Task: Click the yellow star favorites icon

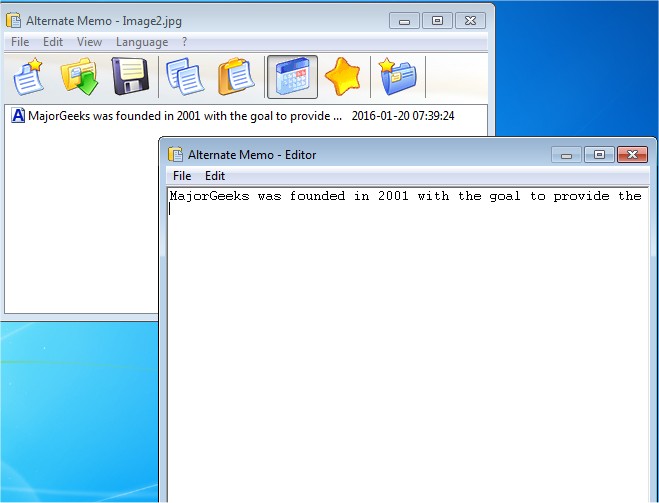Action: pyautogui.click(x=343, y=76)
